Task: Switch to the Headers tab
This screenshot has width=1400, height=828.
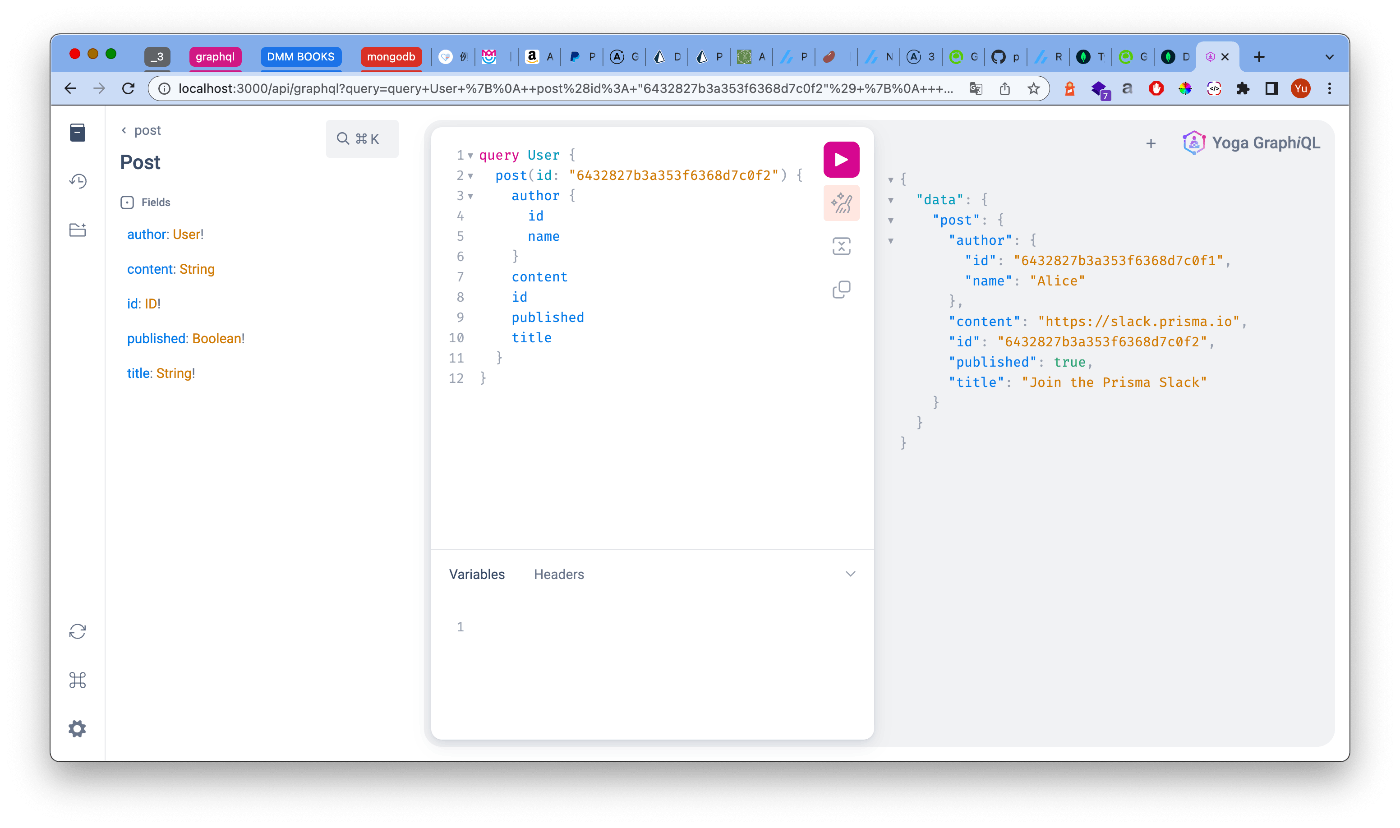Action: pos(559,575)
